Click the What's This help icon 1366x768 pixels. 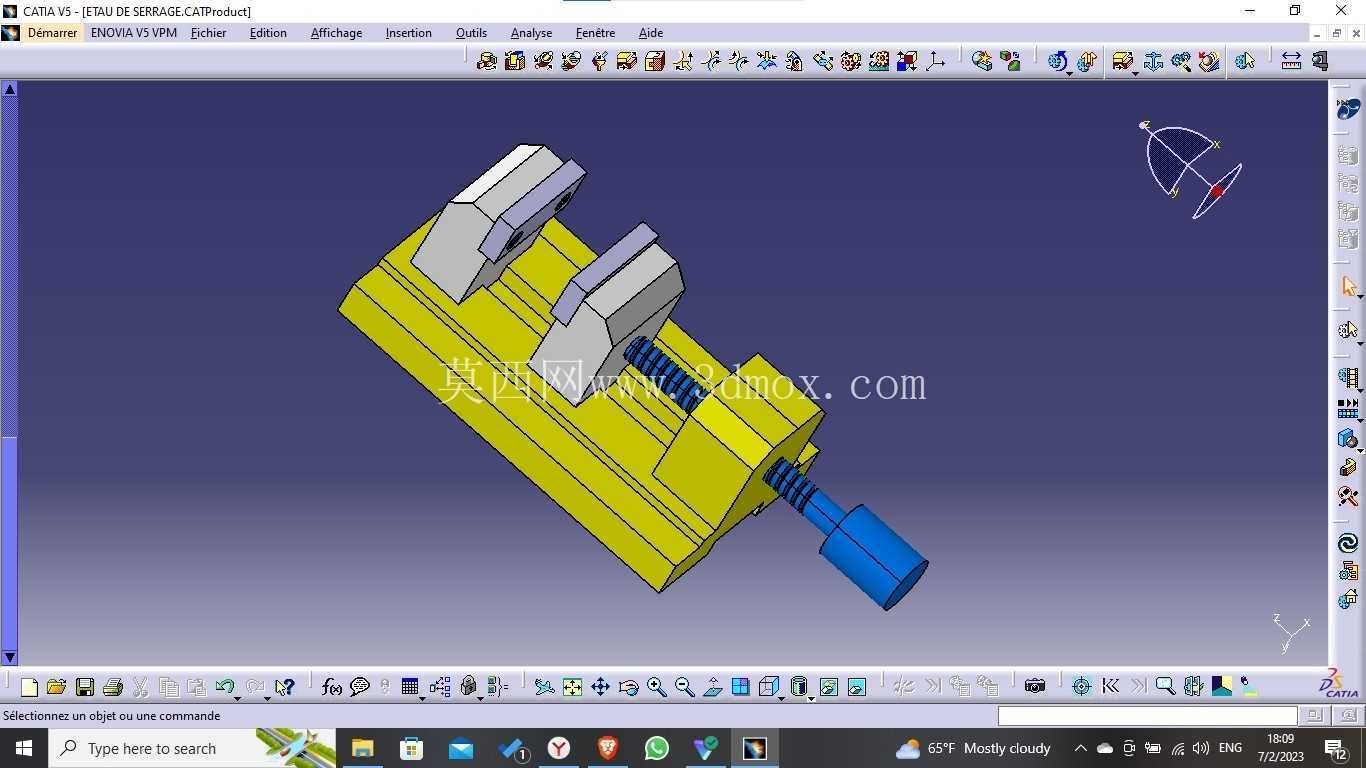pyautogui.click(x=285, y=687)
